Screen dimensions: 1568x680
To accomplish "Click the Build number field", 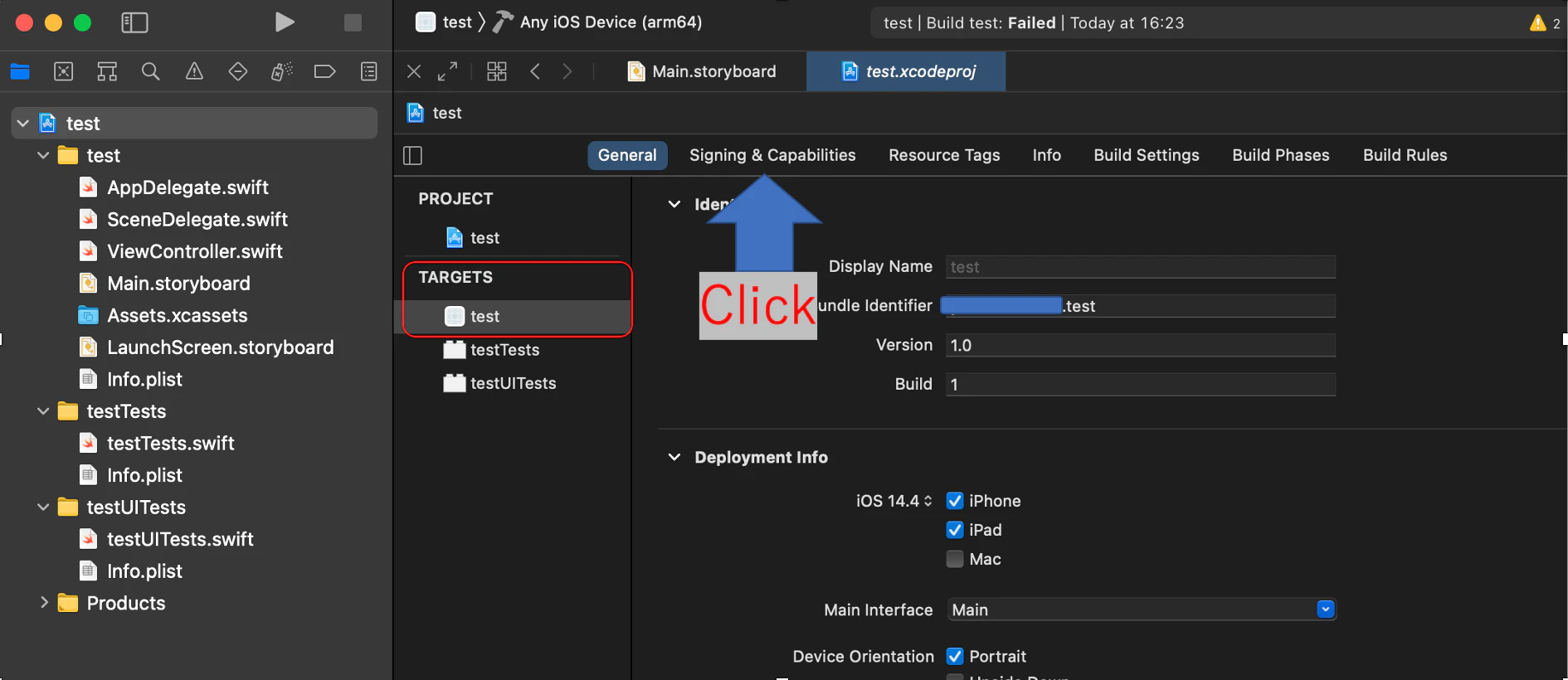I will pos(1141,384).
